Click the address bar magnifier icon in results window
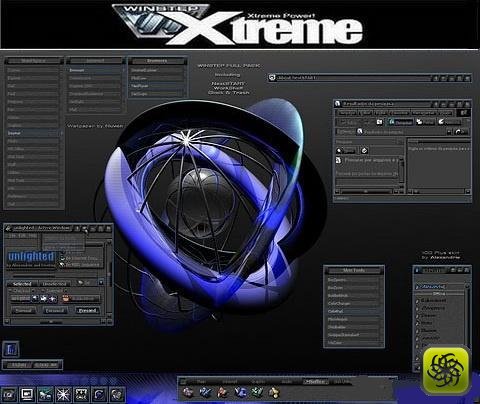 click(x=359, y=132)
